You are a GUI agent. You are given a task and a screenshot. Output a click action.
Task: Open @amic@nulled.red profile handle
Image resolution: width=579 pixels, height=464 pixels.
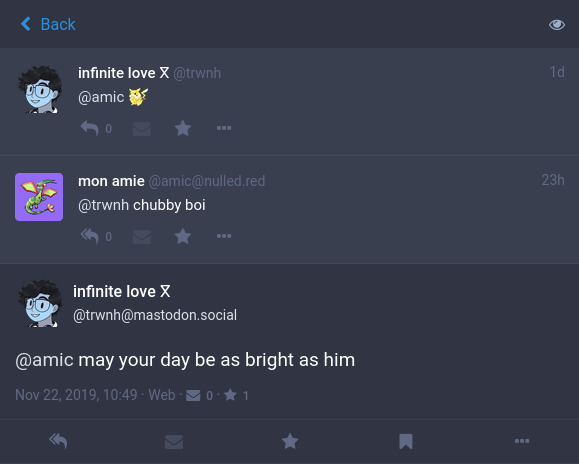(207, 181)
